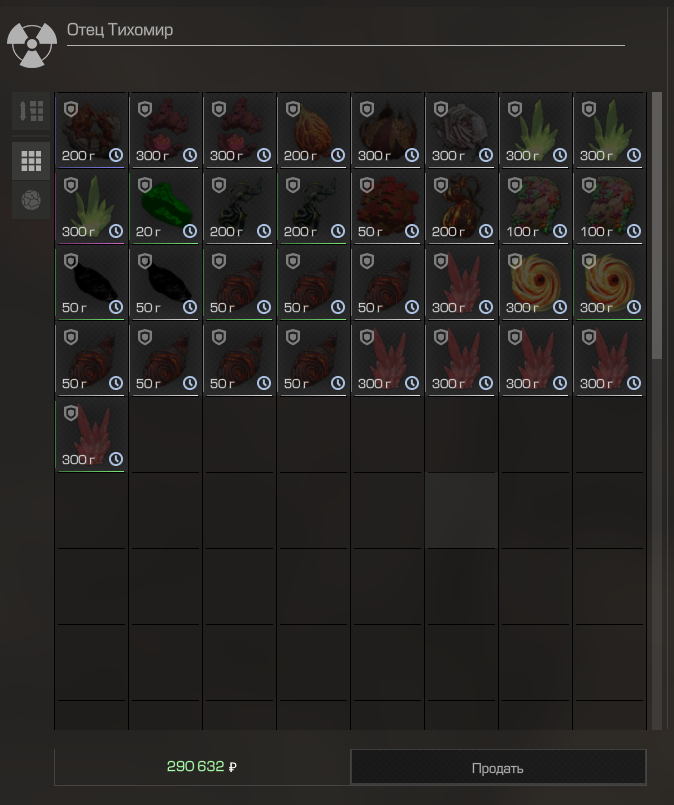The image size is (674, 805).
Task: Click the Отец Тихомир trader name
Action: click(x=120, y=30)
